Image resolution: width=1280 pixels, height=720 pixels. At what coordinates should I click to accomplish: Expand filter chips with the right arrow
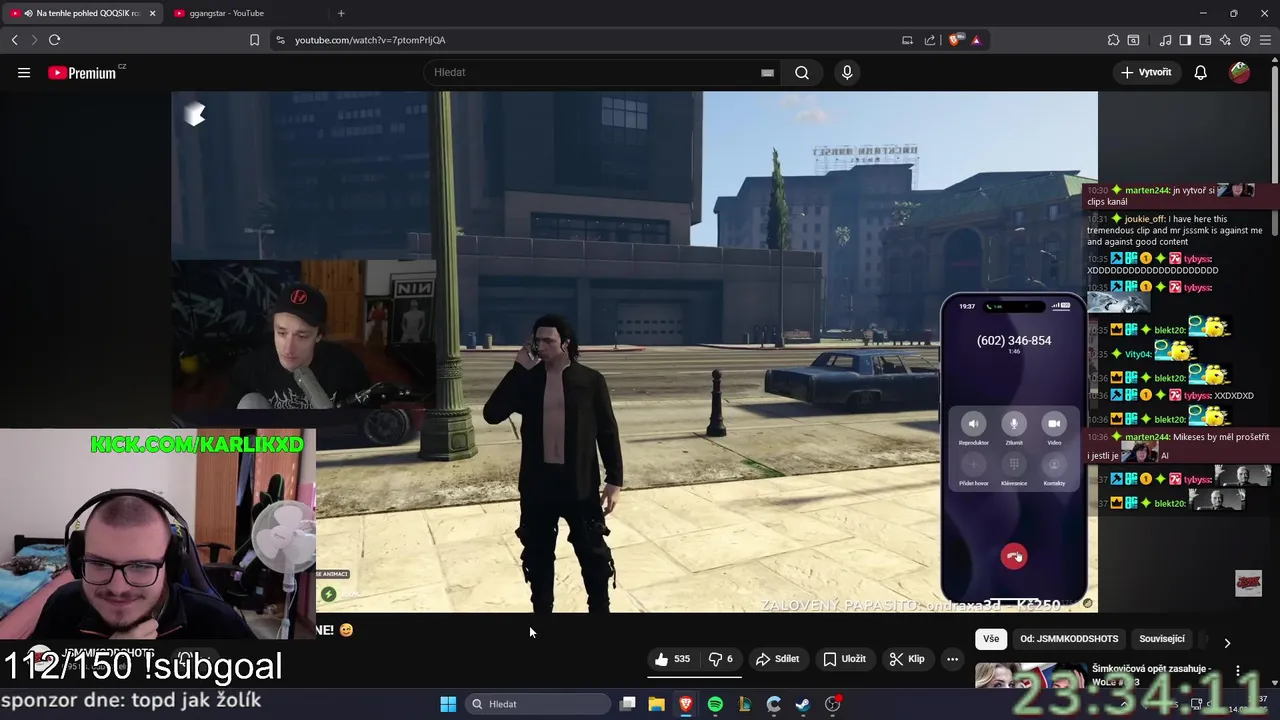click(x=1227, y=643)
